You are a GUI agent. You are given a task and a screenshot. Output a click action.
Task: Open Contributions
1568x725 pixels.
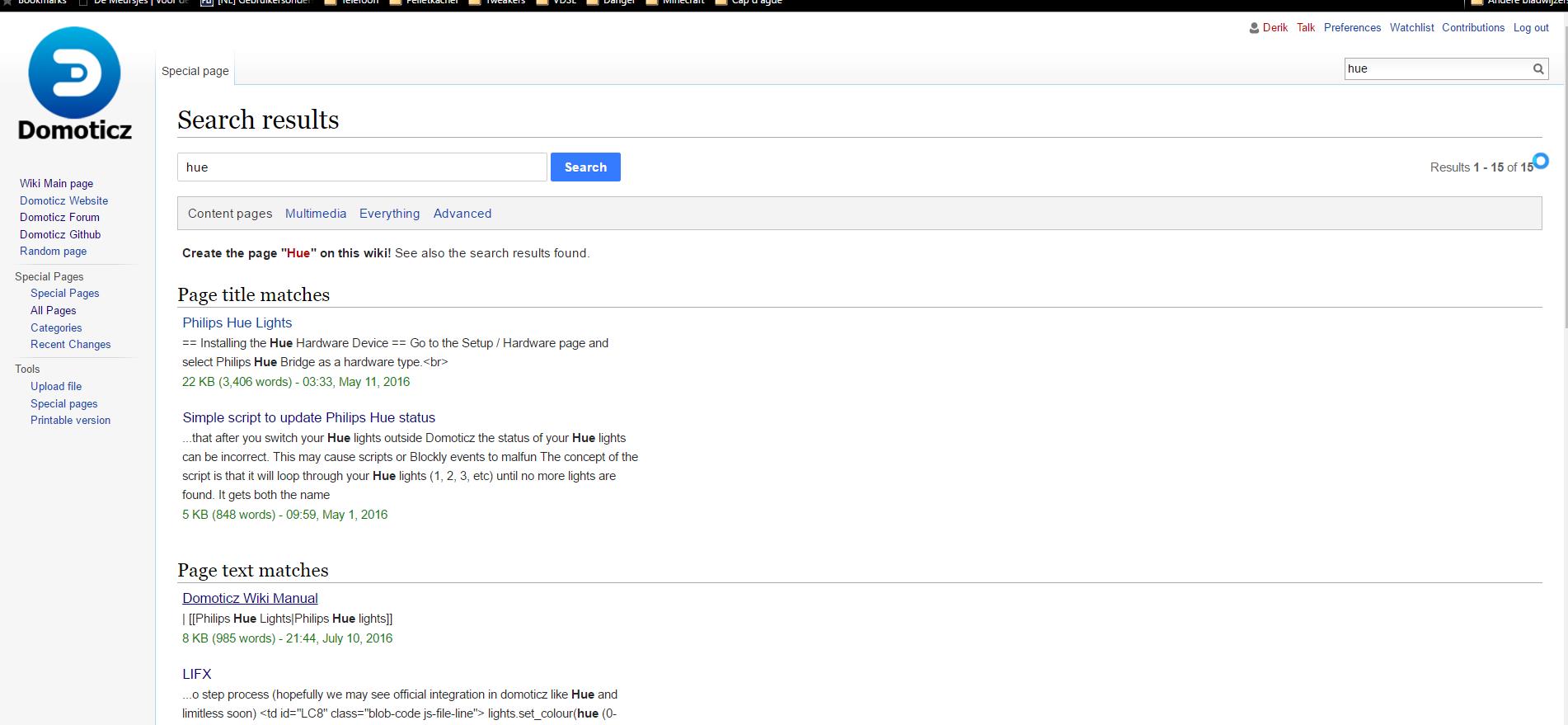point(1473,27)
